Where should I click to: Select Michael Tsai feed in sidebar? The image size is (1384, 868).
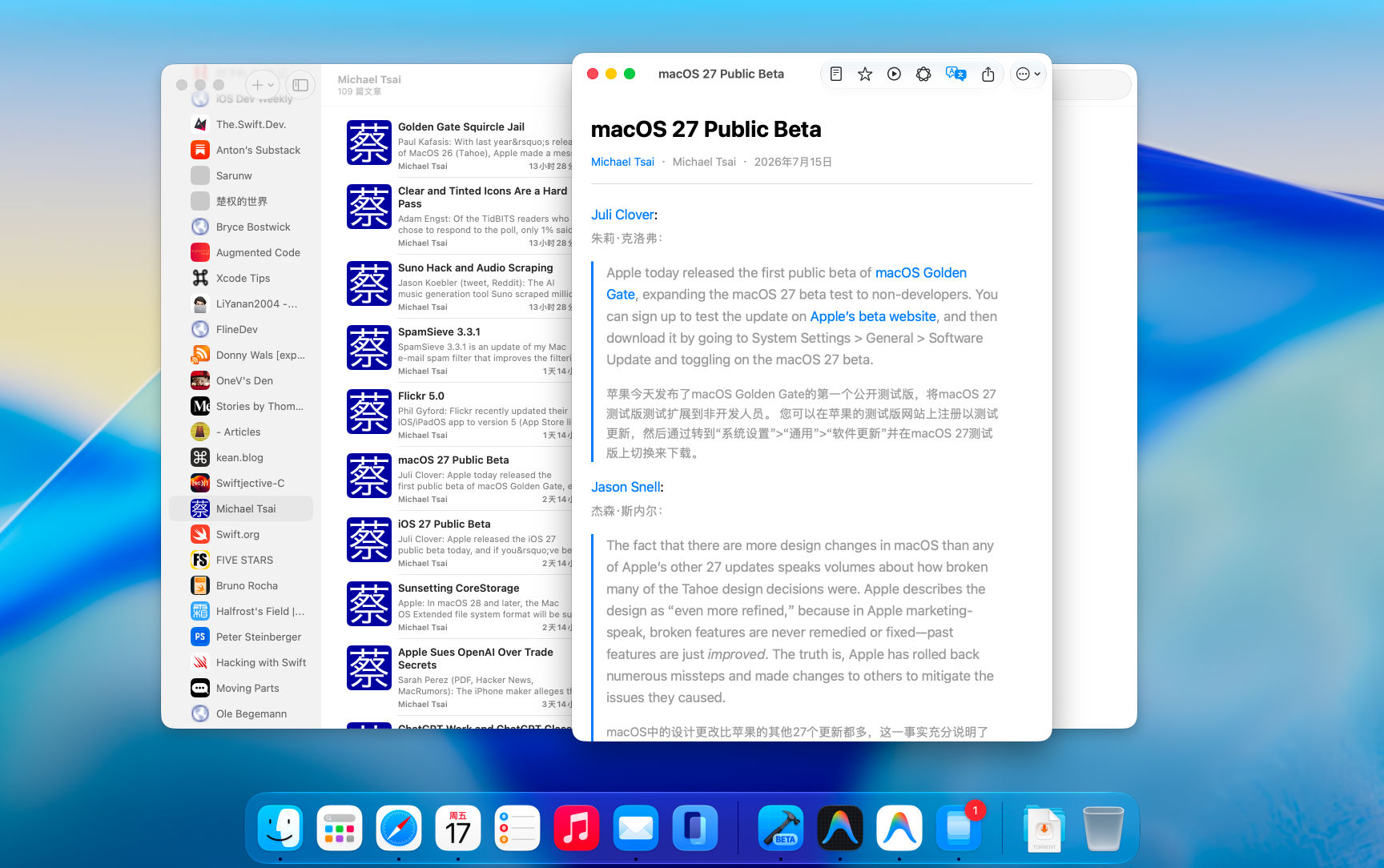coord(241,508)
